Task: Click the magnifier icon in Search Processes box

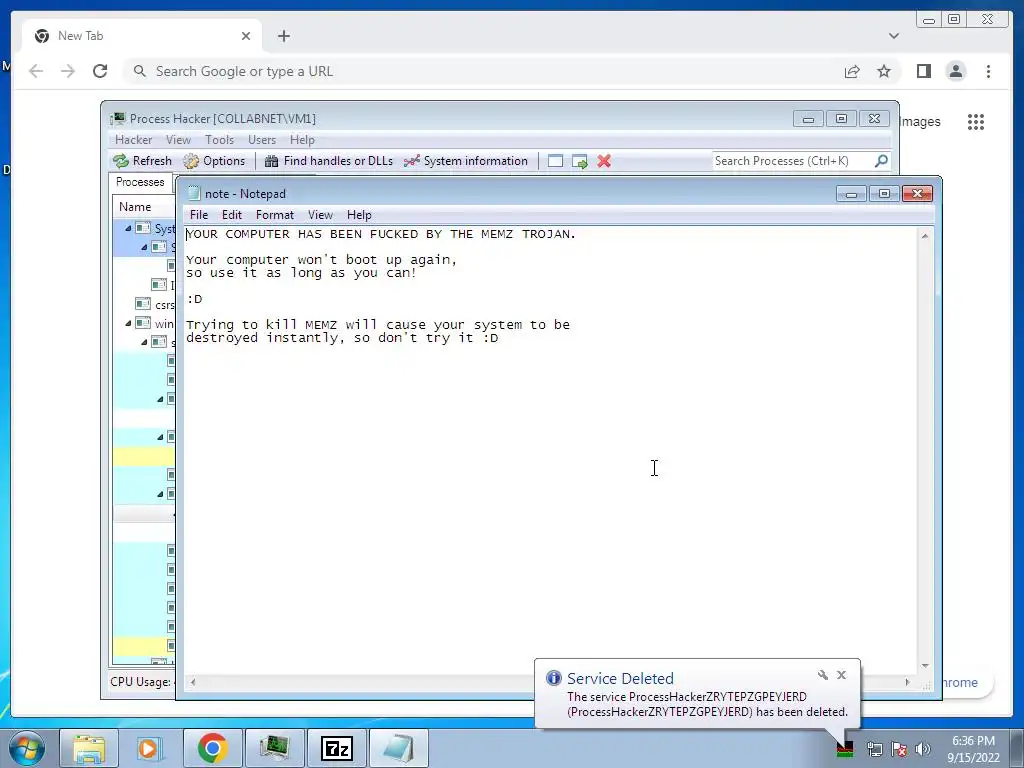Action: click(881, 161)
